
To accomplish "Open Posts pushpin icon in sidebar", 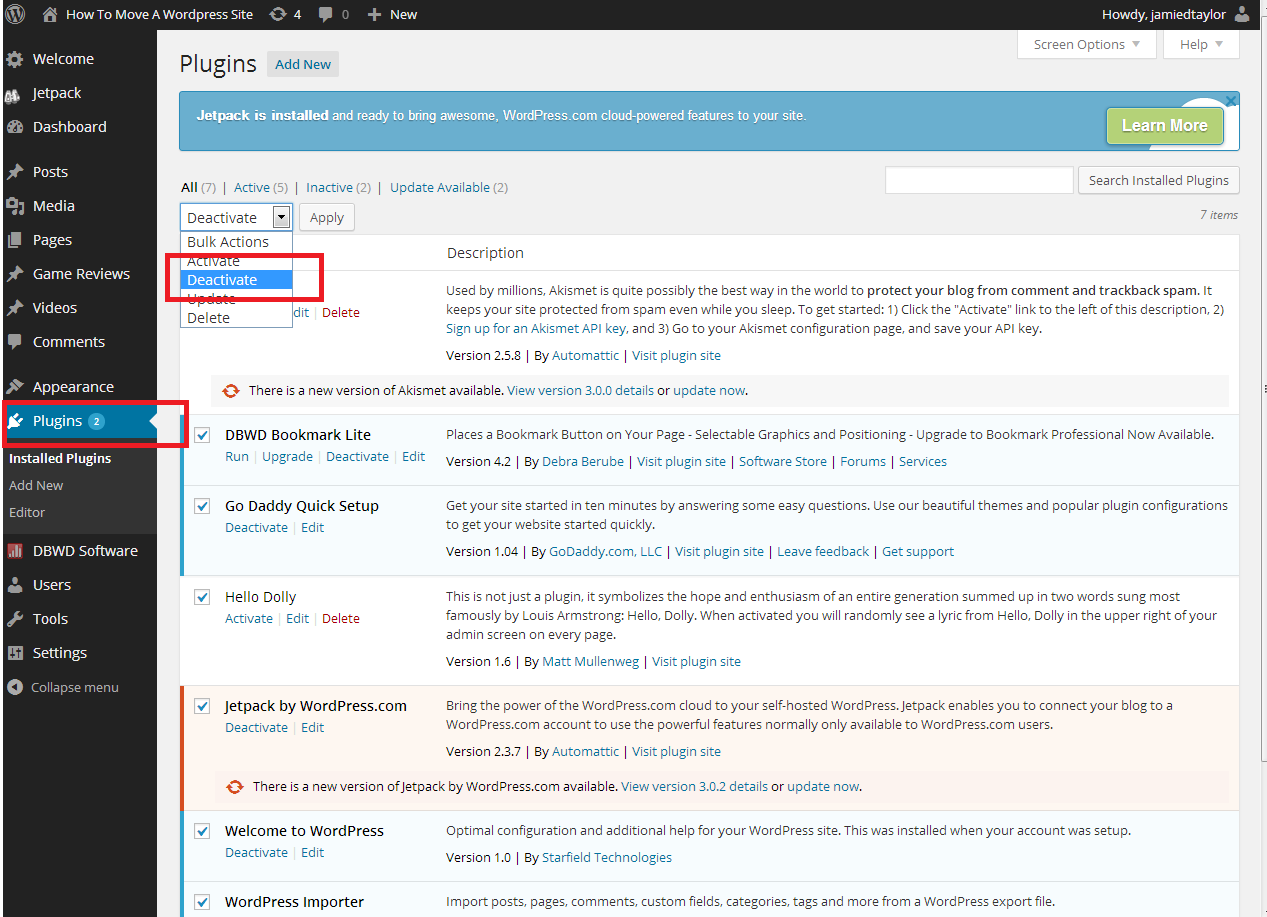I will pyautogui.click(x=15, y=172).
